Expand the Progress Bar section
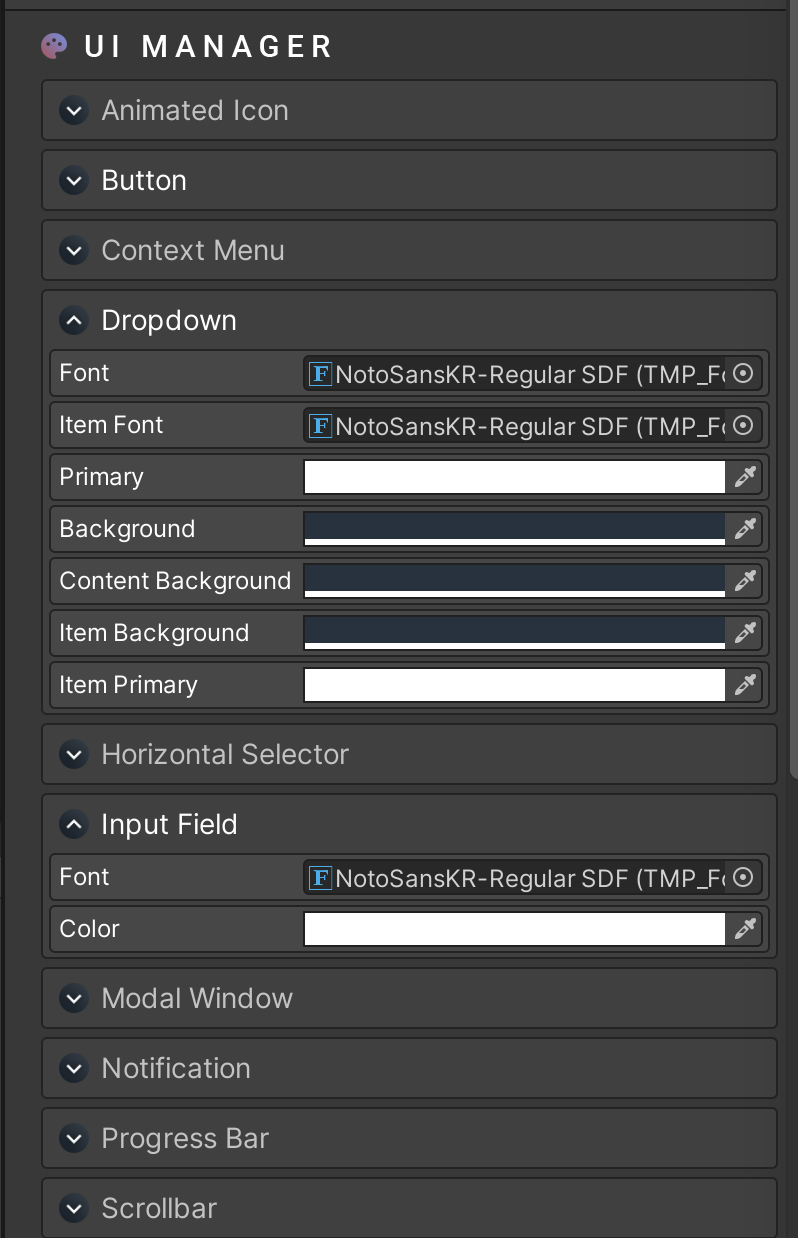This screenshot has height=1238, width=798. 74,1138
